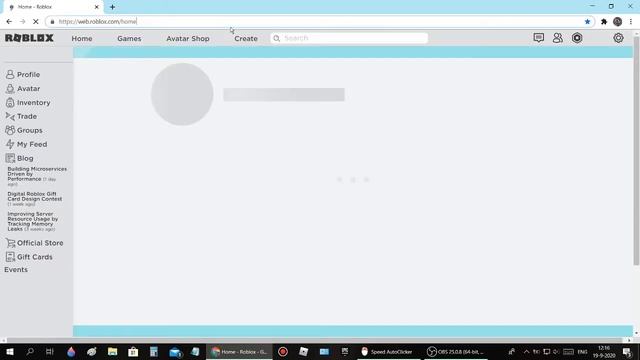Bookmark page with star icon

[587, 22]
